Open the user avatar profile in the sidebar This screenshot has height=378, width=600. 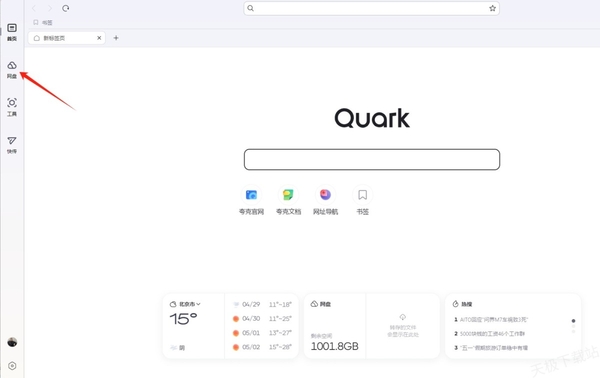(x=12, y=342)
